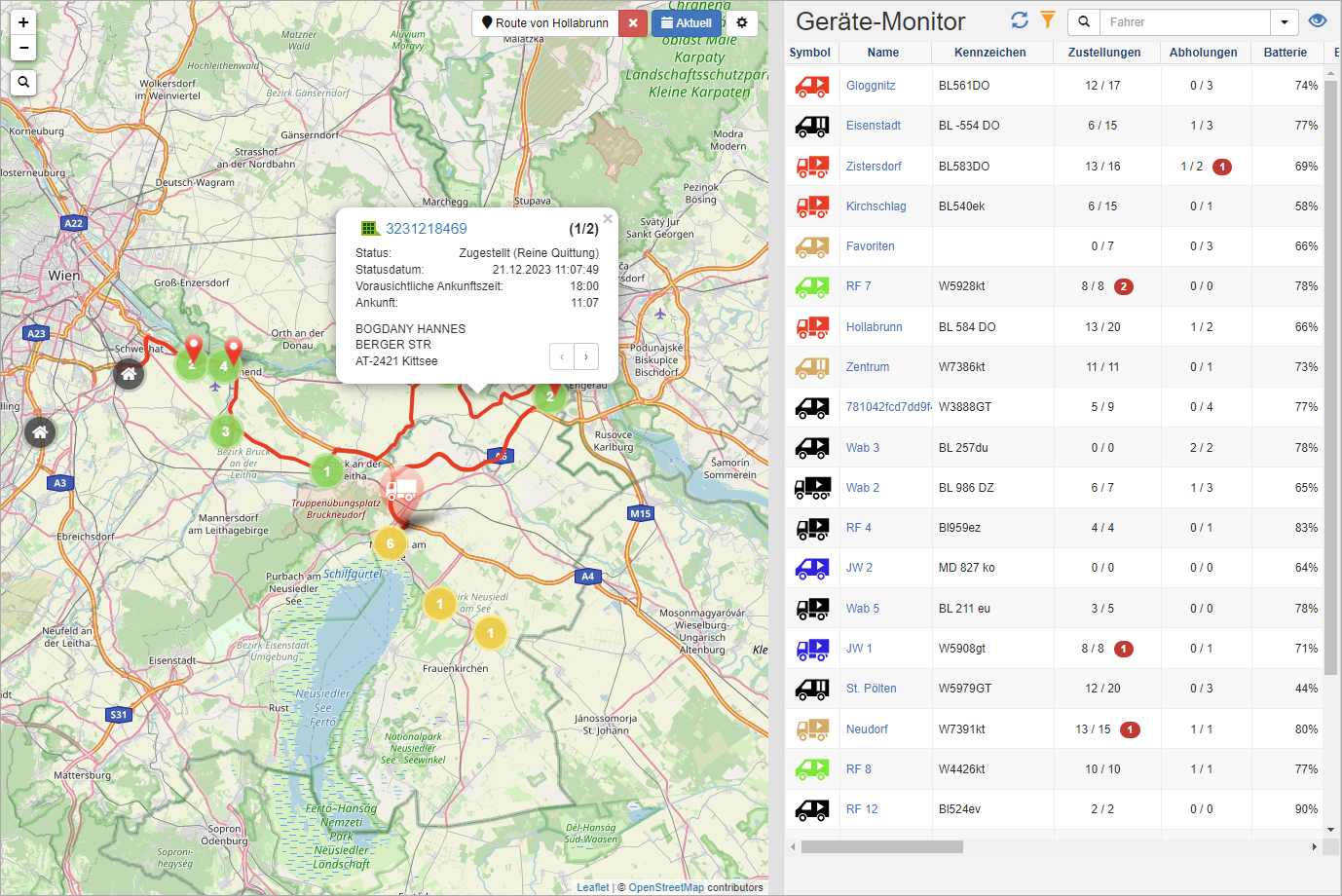
Task: Open the Fahrer dropdown arrow
Action: coord(1285,21)
